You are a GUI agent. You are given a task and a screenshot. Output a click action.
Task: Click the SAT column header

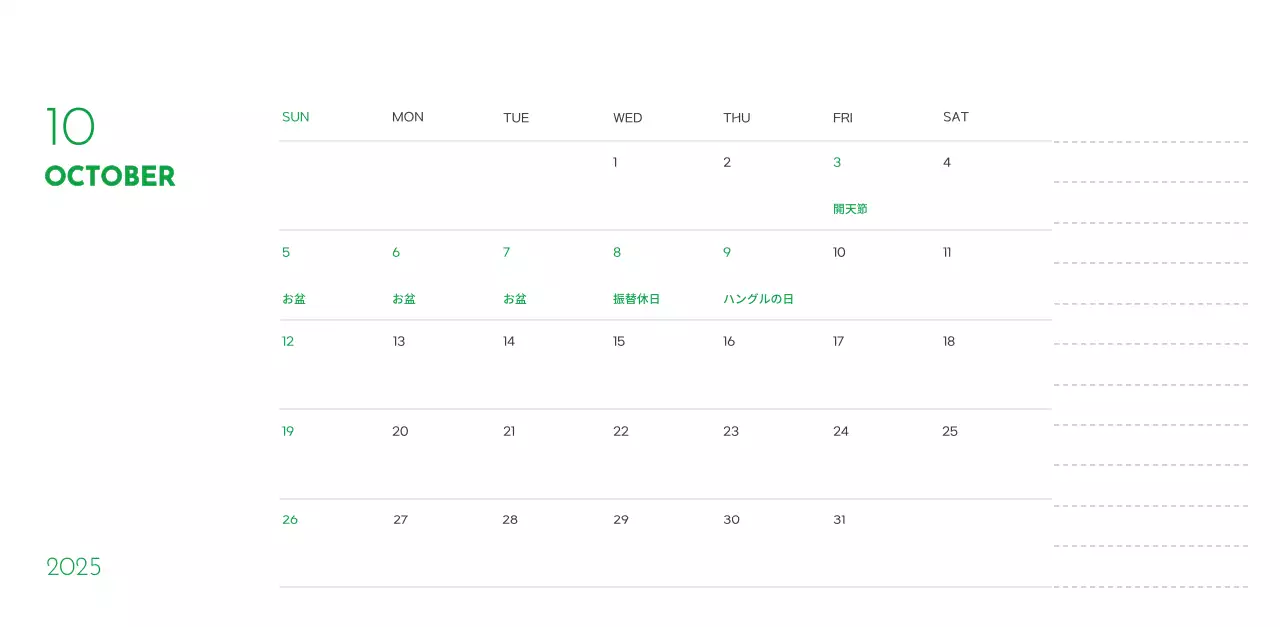pyautogui.click(x=955, y=117)
